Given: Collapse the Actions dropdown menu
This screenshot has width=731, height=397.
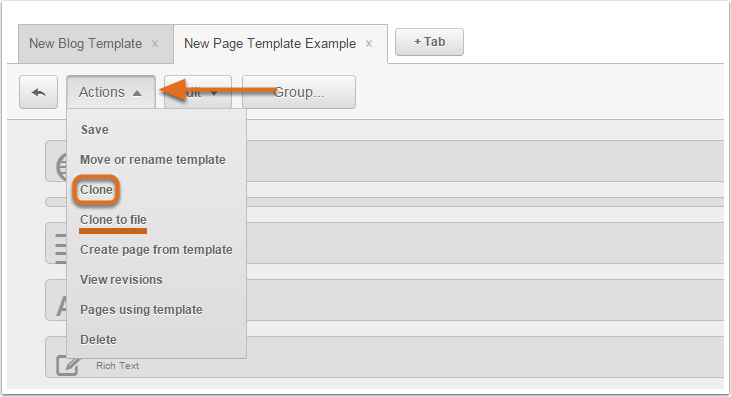Looking at the screenshot, I should (110, 92).
